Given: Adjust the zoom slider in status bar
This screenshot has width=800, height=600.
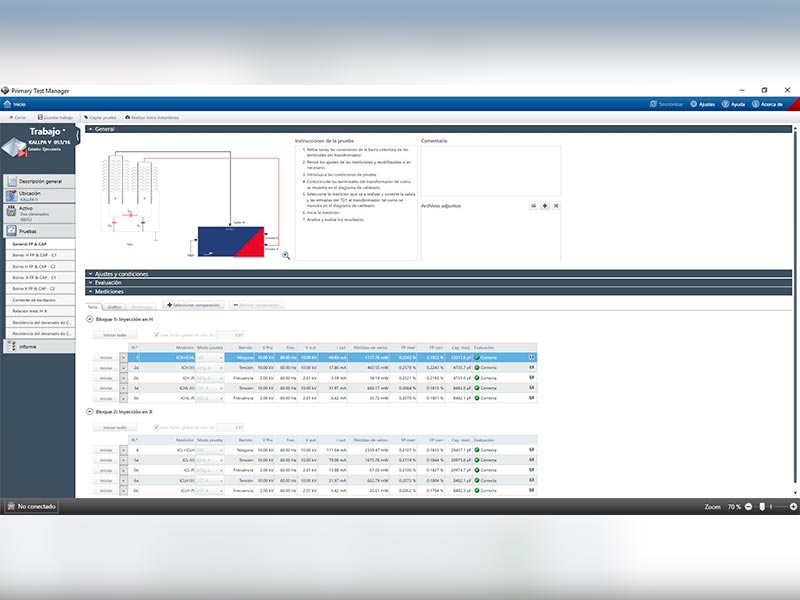Looking at the screenshot, I should (762, 507).
